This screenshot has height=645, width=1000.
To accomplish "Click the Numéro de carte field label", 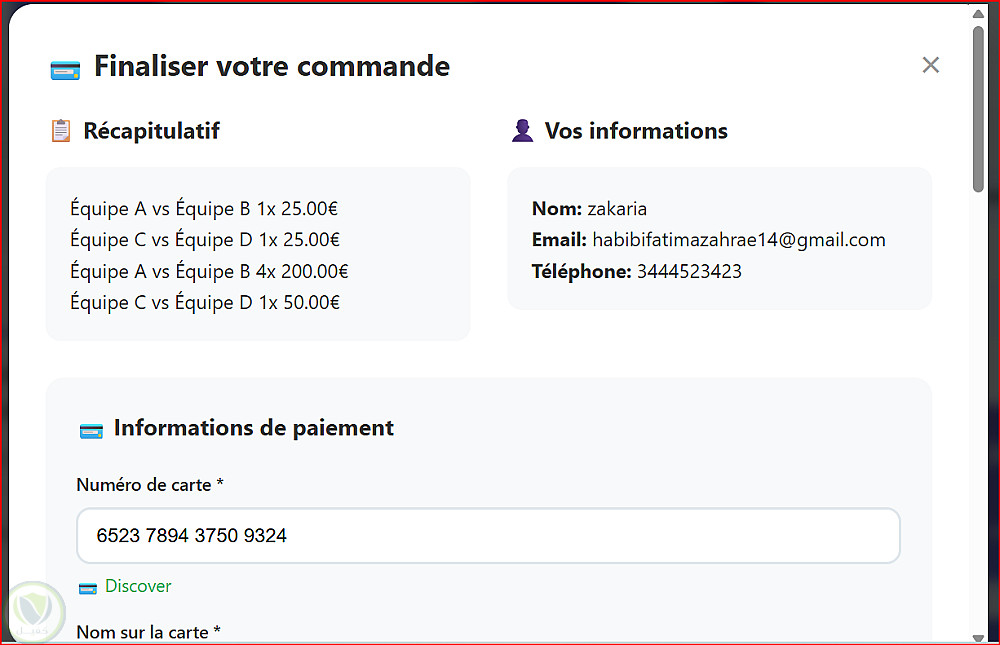I will (x=150, y=485).
